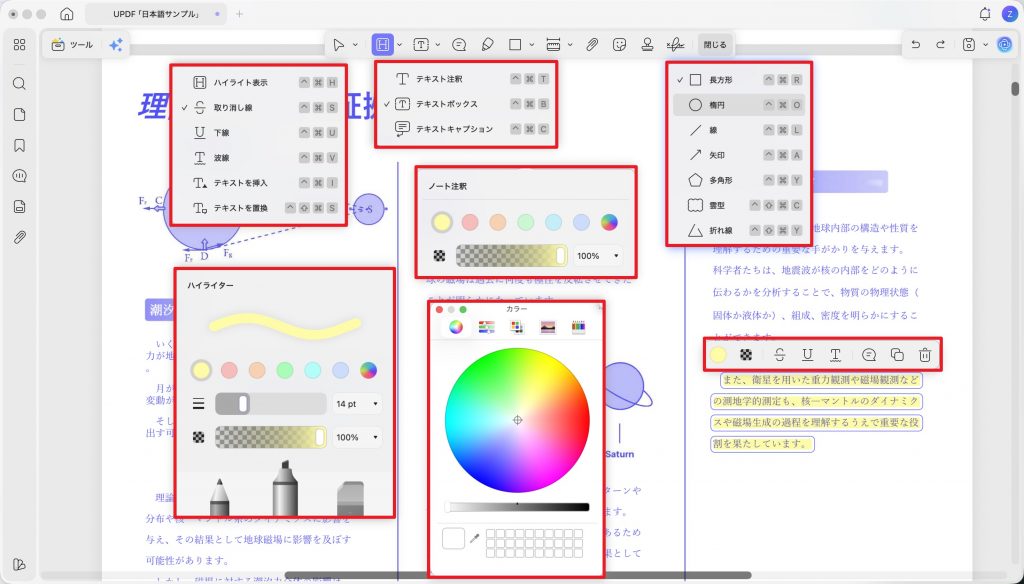Choose ハイライト表示 from the markup menu
1024x584 pixels.
[x=259, y=82]
